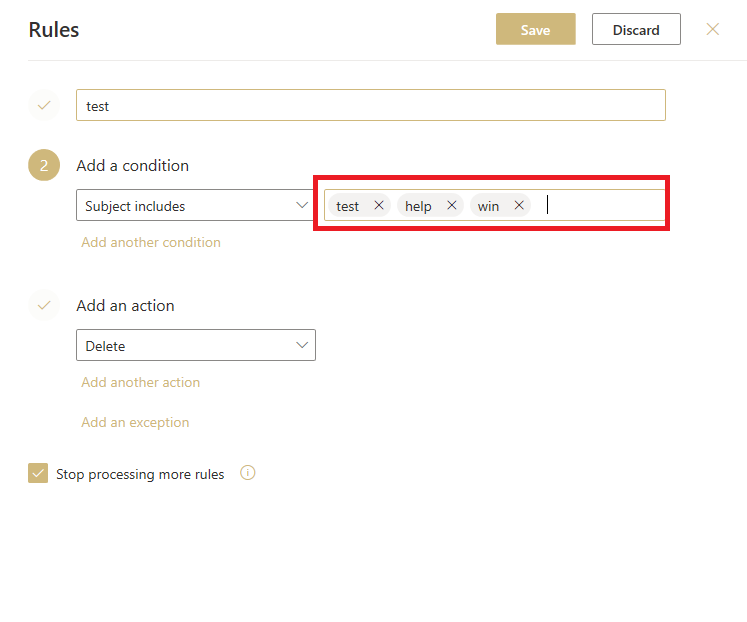
Task: Click Add another action link
Action: (141, 382)
